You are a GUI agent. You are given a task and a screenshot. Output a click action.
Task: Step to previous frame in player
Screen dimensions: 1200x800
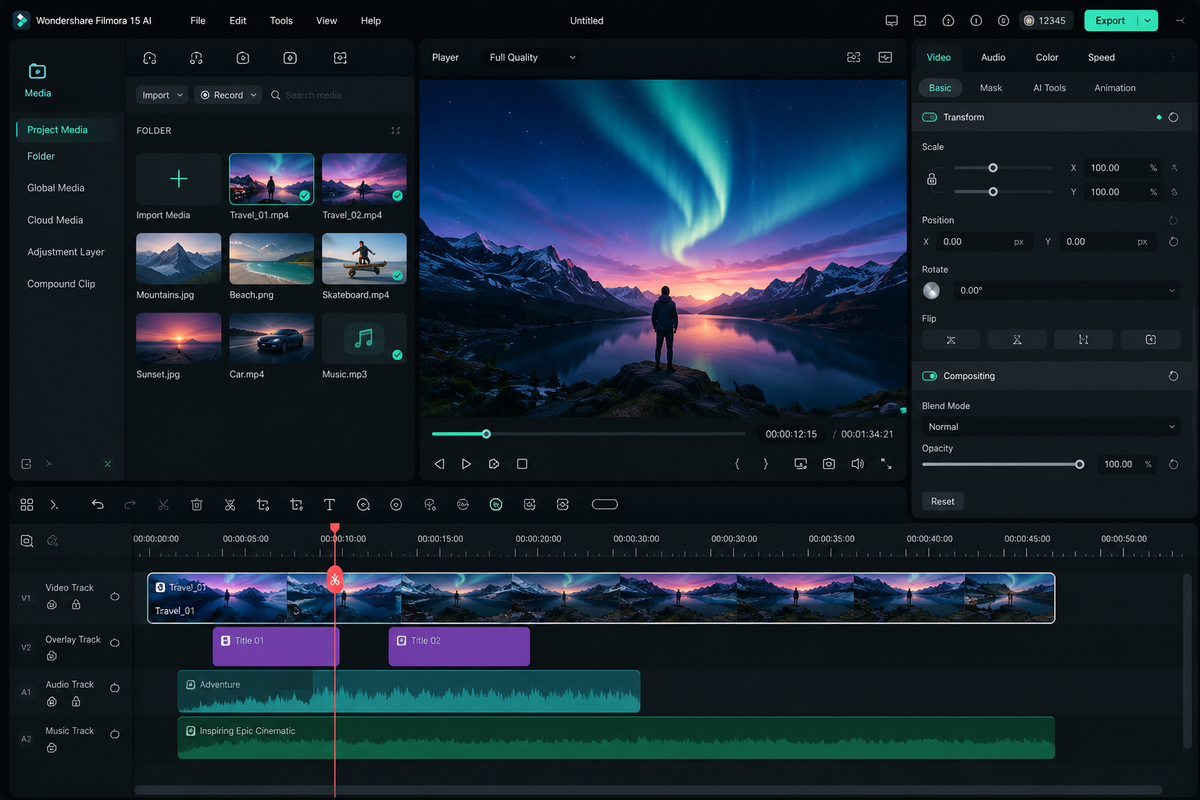click(439, 464)
